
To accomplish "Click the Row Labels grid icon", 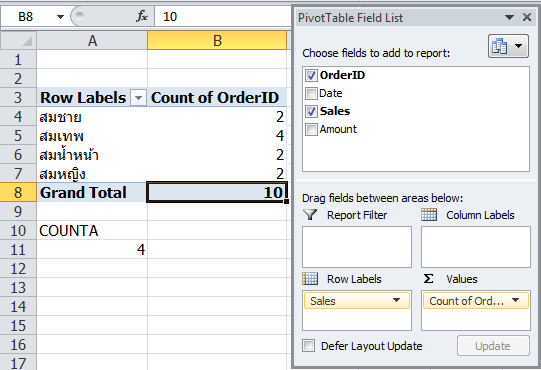I will [310, 279].
